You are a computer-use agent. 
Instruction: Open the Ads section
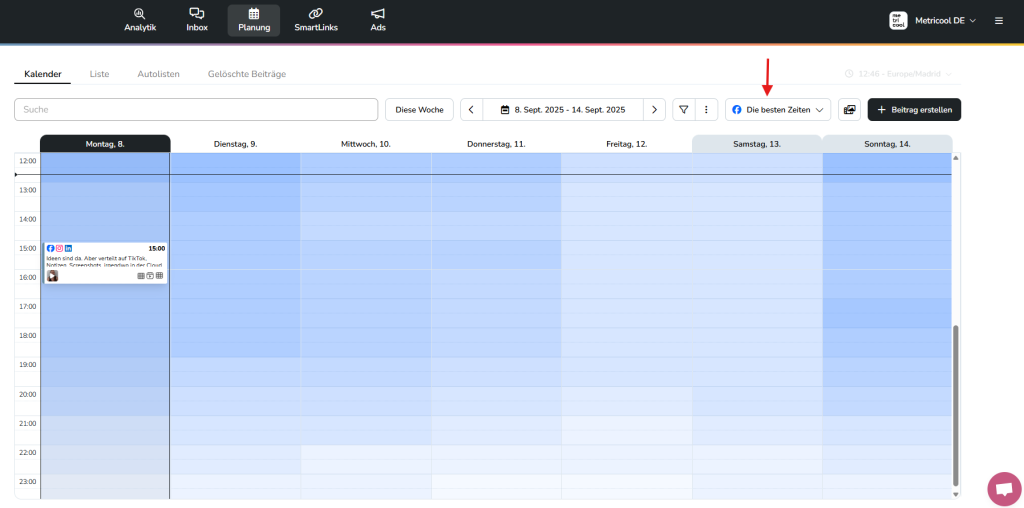tap(378, 20)
